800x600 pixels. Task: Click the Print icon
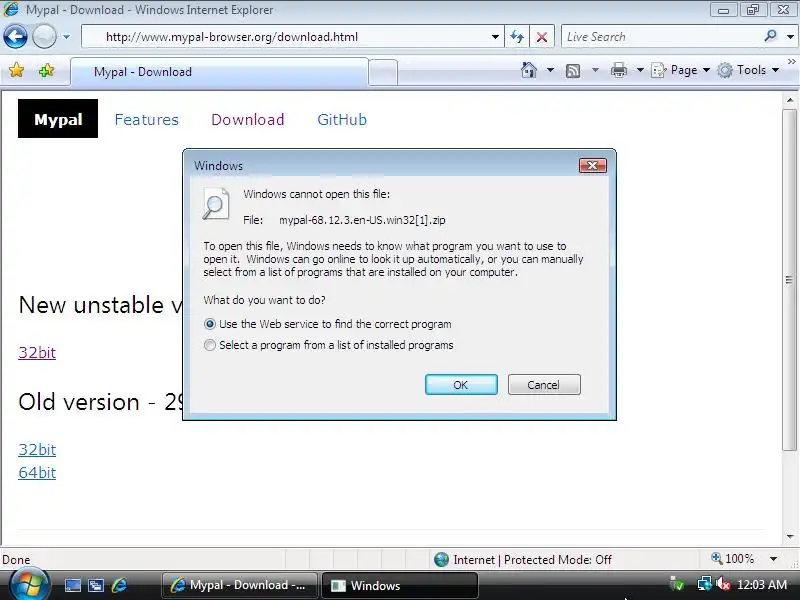[619, 70]
